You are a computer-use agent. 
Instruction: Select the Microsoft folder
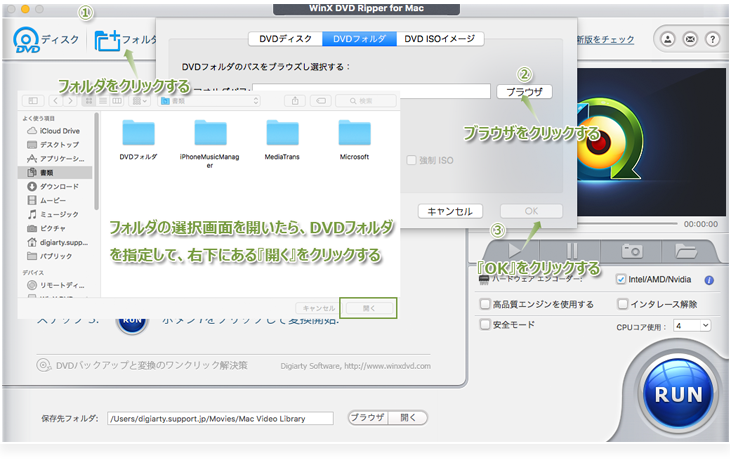pos(354,140)
